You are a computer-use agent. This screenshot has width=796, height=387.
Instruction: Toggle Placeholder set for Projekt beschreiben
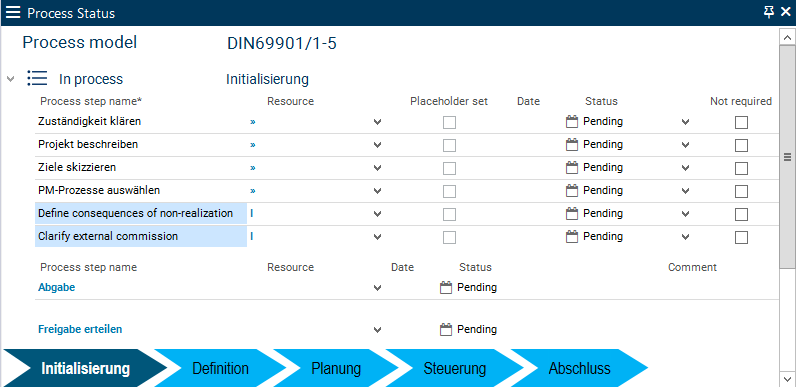[449, 145]
